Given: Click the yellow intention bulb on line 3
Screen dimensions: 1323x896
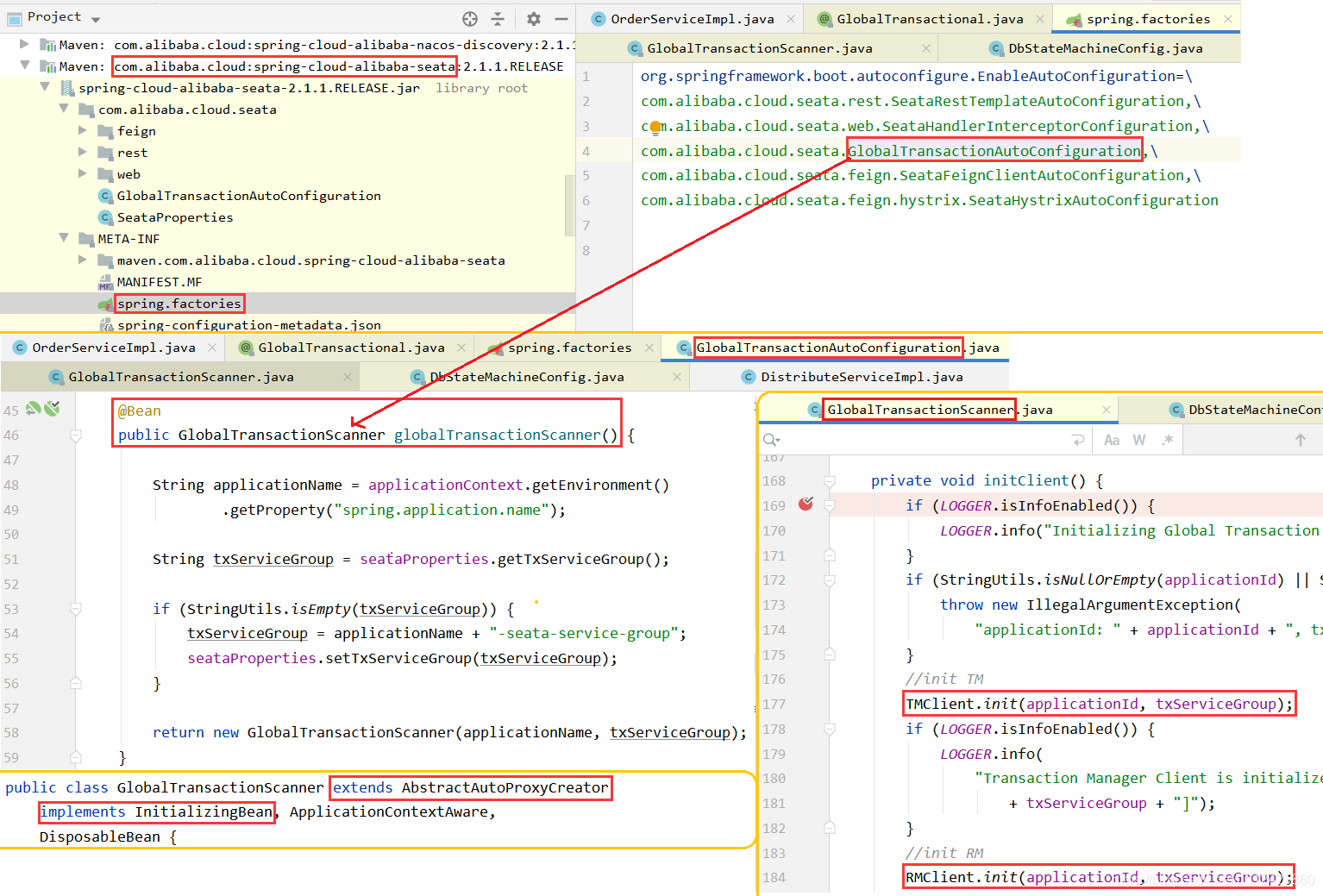Looking at the screenshot, I should pos(655,128).
